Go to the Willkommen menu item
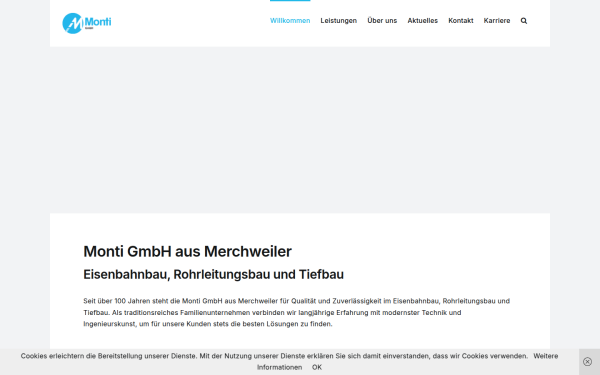This screenshot has height=375, width=600. (x=290, y=21)
